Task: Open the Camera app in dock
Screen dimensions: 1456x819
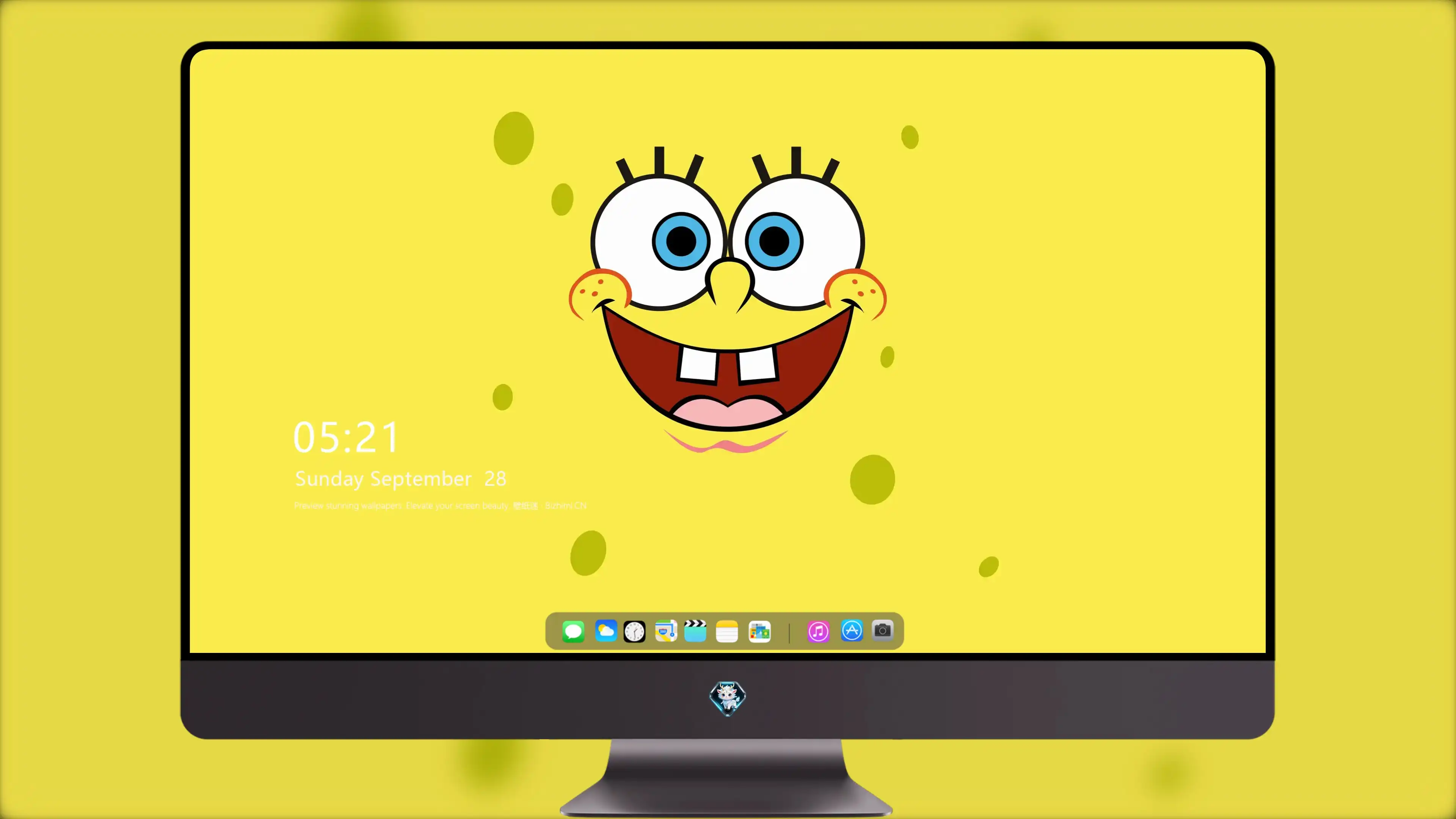Action: point(882,630)
